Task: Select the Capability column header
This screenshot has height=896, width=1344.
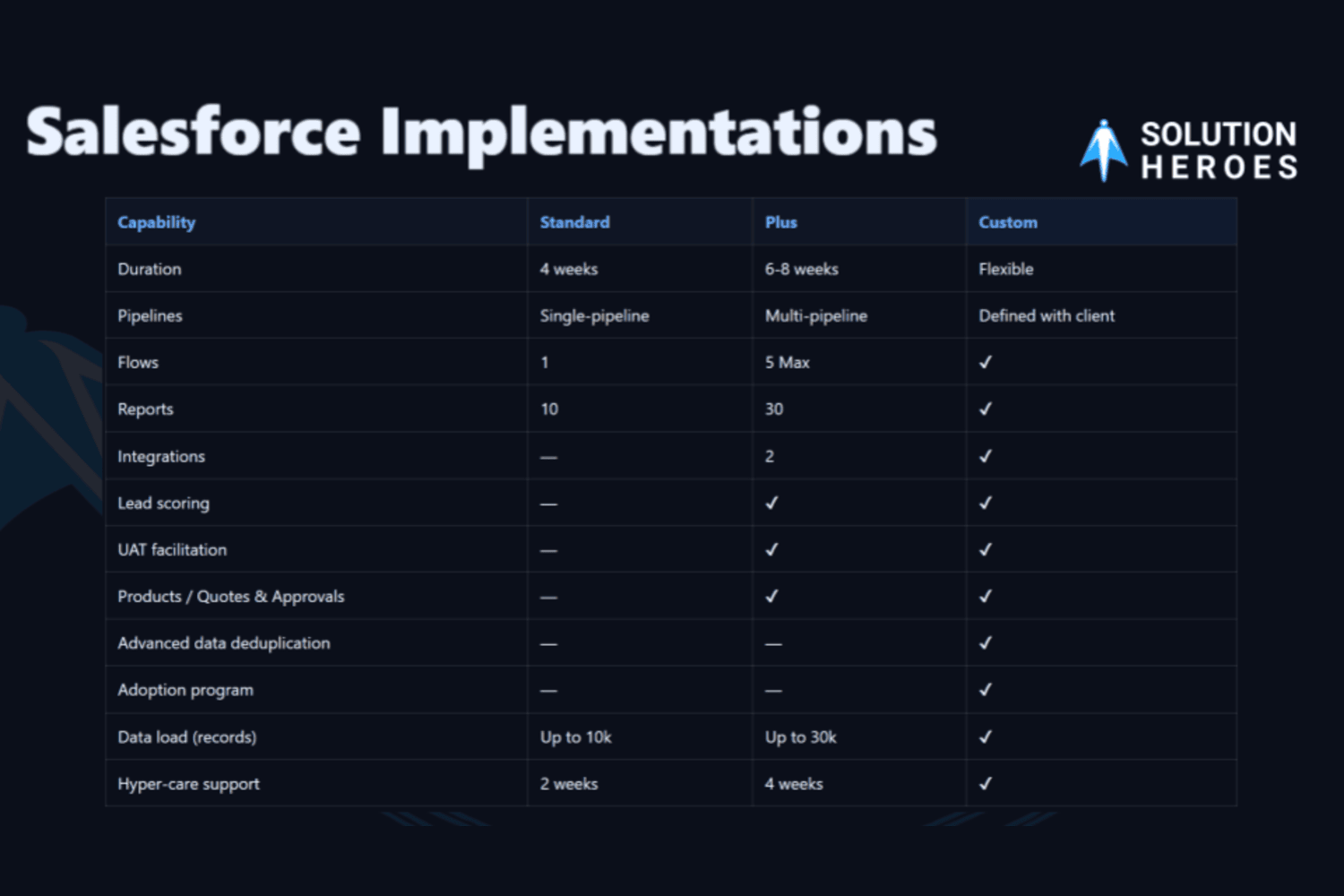Action: pyautogui.click(x=157, y=222)
